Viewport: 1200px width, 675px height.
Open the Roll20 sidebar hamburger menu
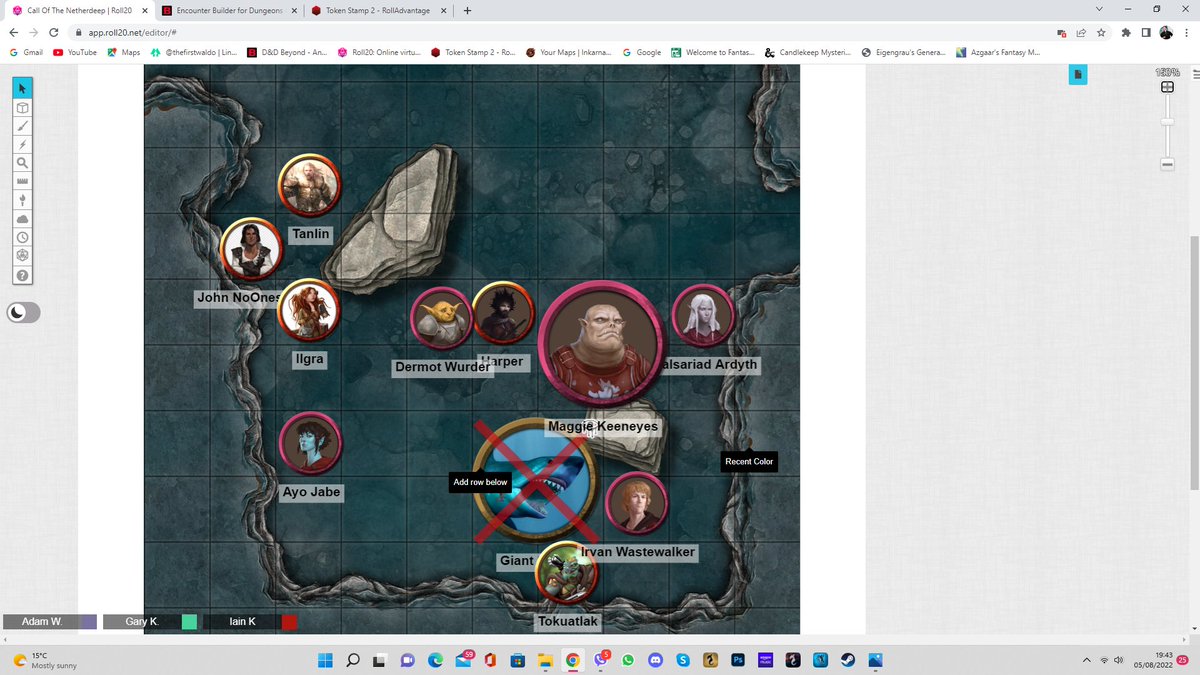coord(1196,74)
